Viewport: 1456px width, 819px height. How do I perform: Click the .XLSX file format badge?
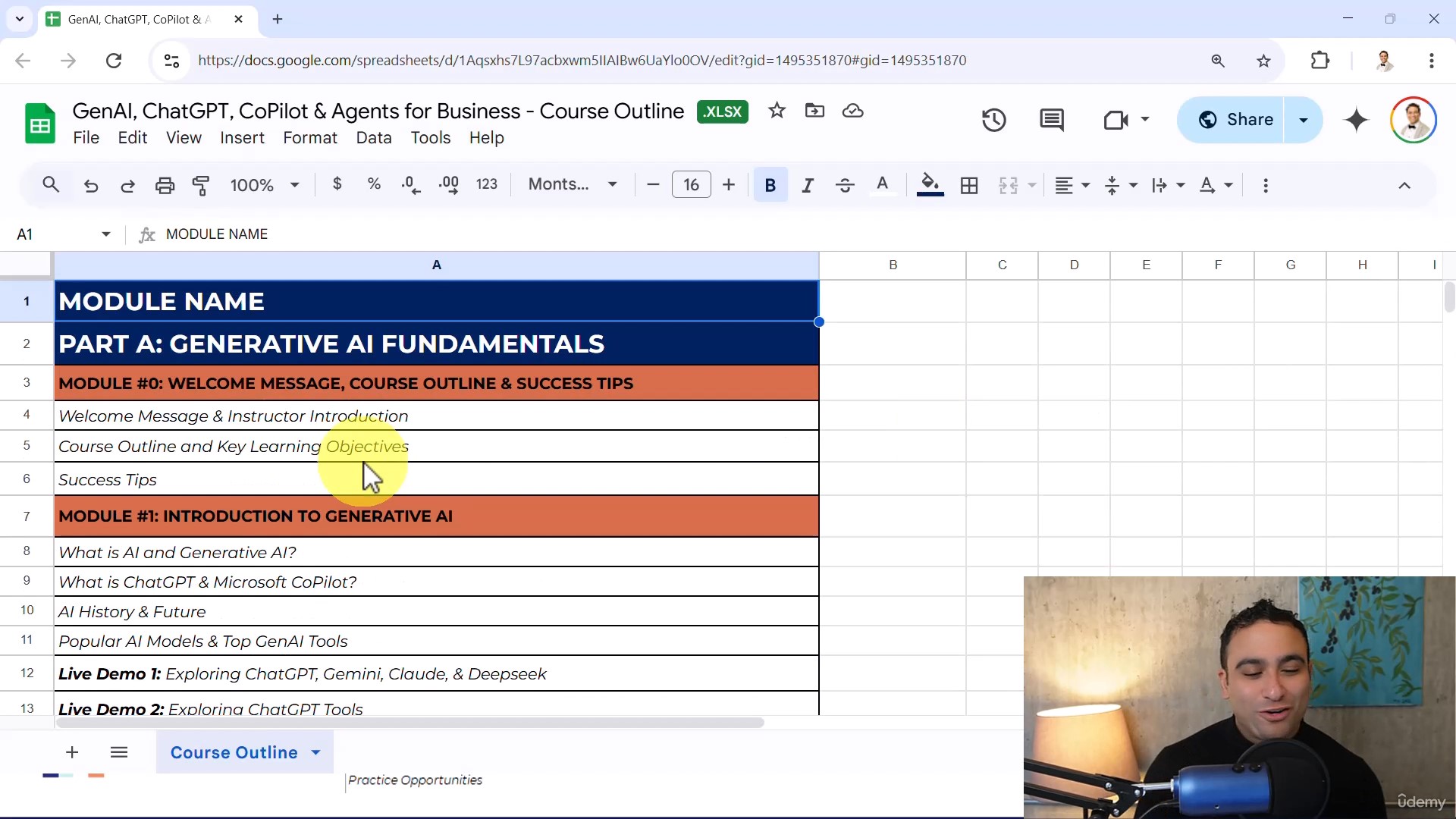click(x=723, y=111)
